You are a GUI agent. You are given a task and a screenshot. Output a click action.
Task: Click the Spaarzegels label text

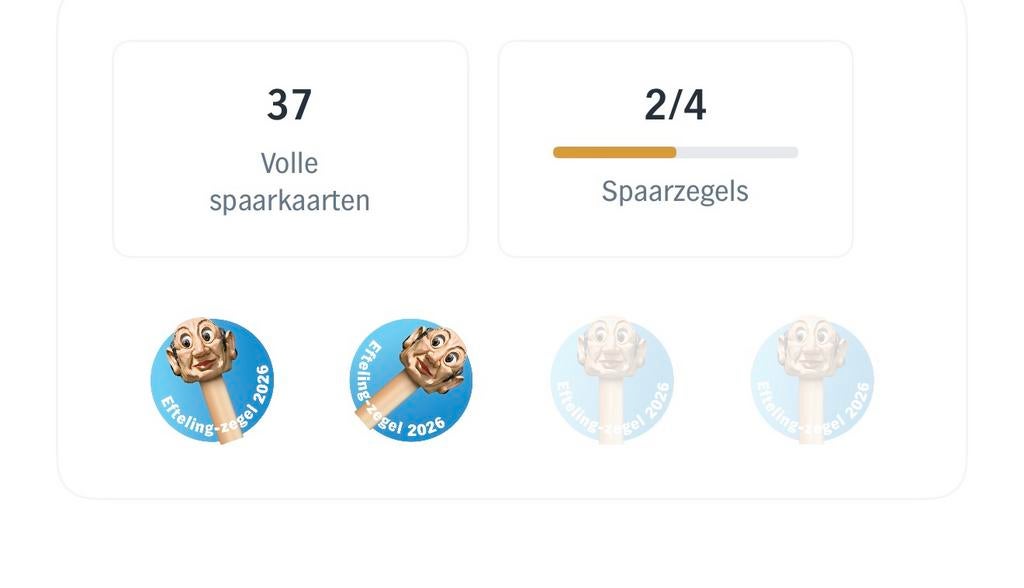675,190
